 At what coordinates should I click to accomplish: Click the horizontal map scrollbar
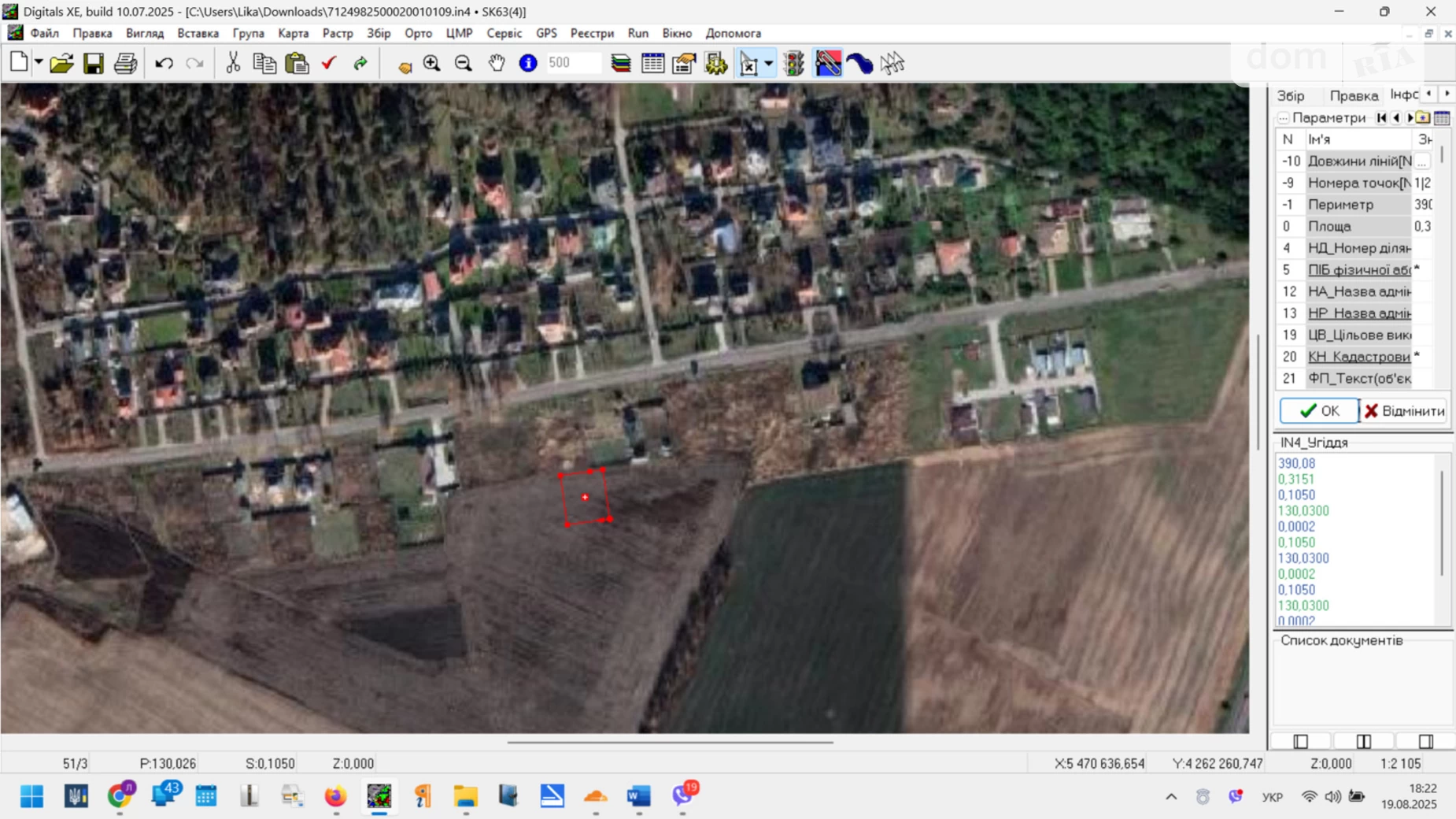pyautogui.click(x=670, y=742)
